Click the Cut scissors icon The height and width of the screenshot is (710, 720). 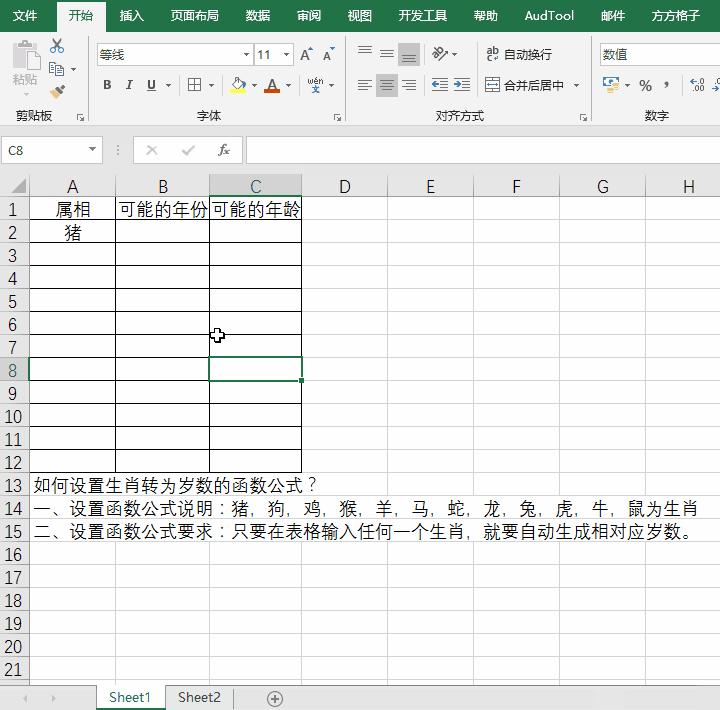click(57, 46)
